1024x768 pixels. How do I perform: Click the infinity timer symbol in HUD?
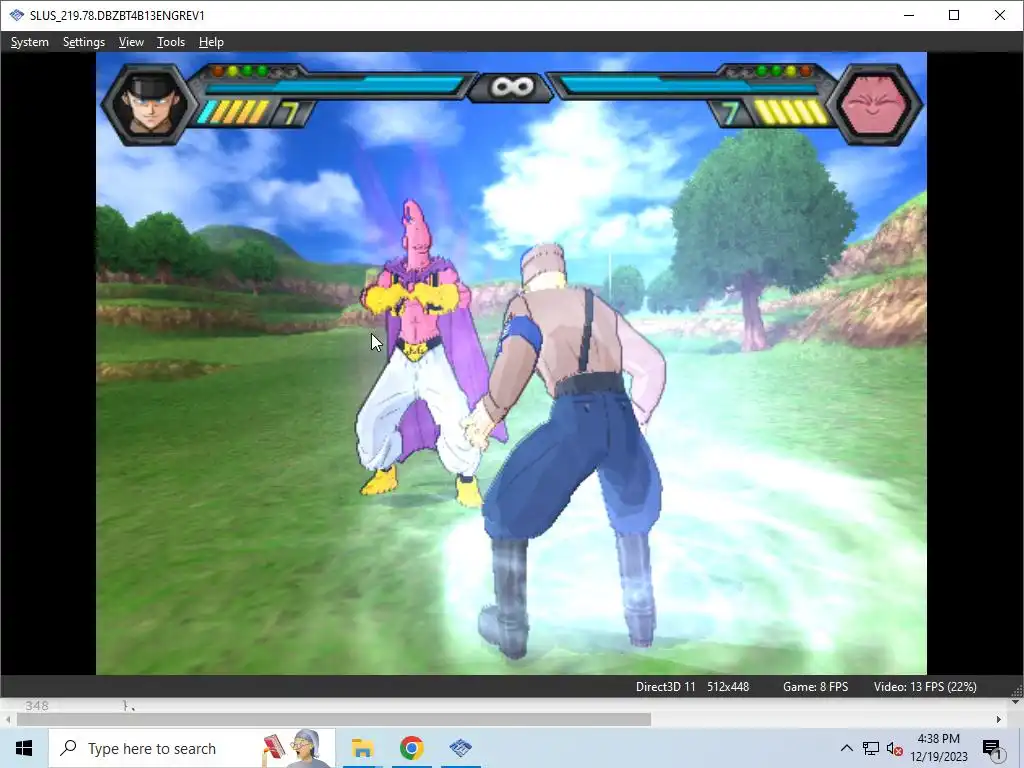point(512,87)
